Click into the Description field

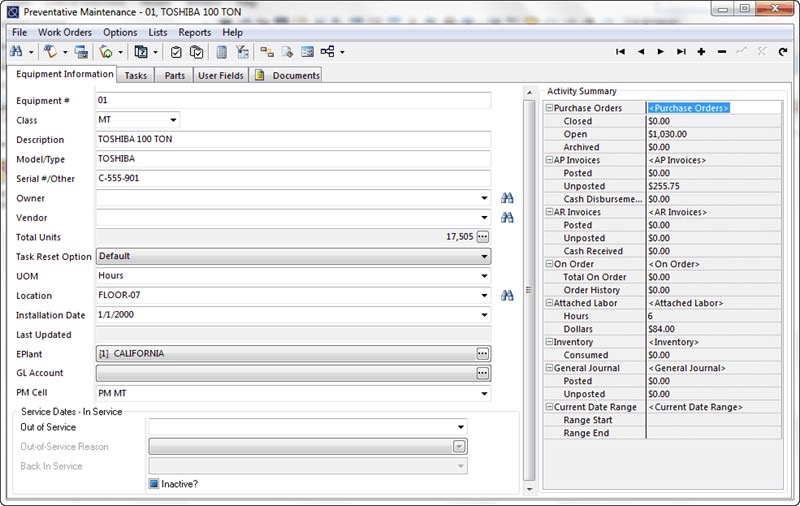(292, 140)
